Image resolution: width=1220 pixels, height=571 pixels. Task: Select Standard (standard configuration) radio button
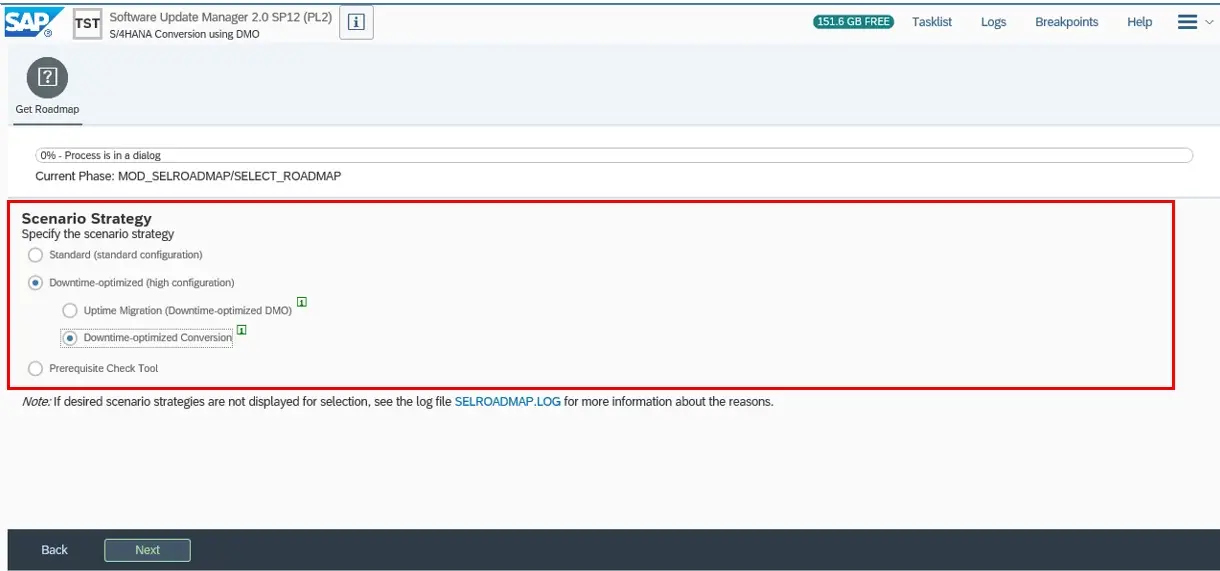coord(36,255)
